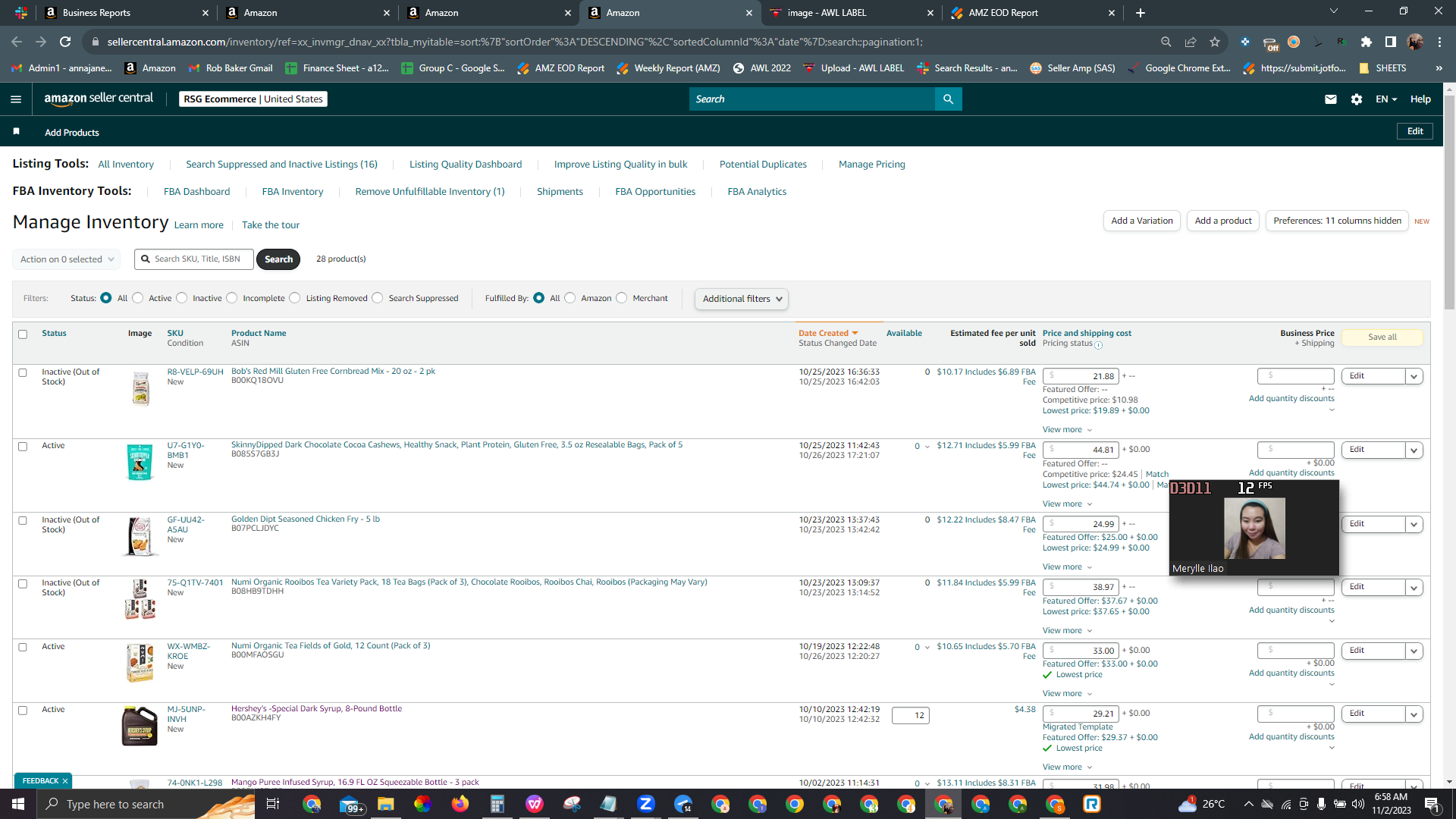The width and height of the screenshot is (1456, 819).
Task: Click the Add a product button
Action: click(1223, 221)
